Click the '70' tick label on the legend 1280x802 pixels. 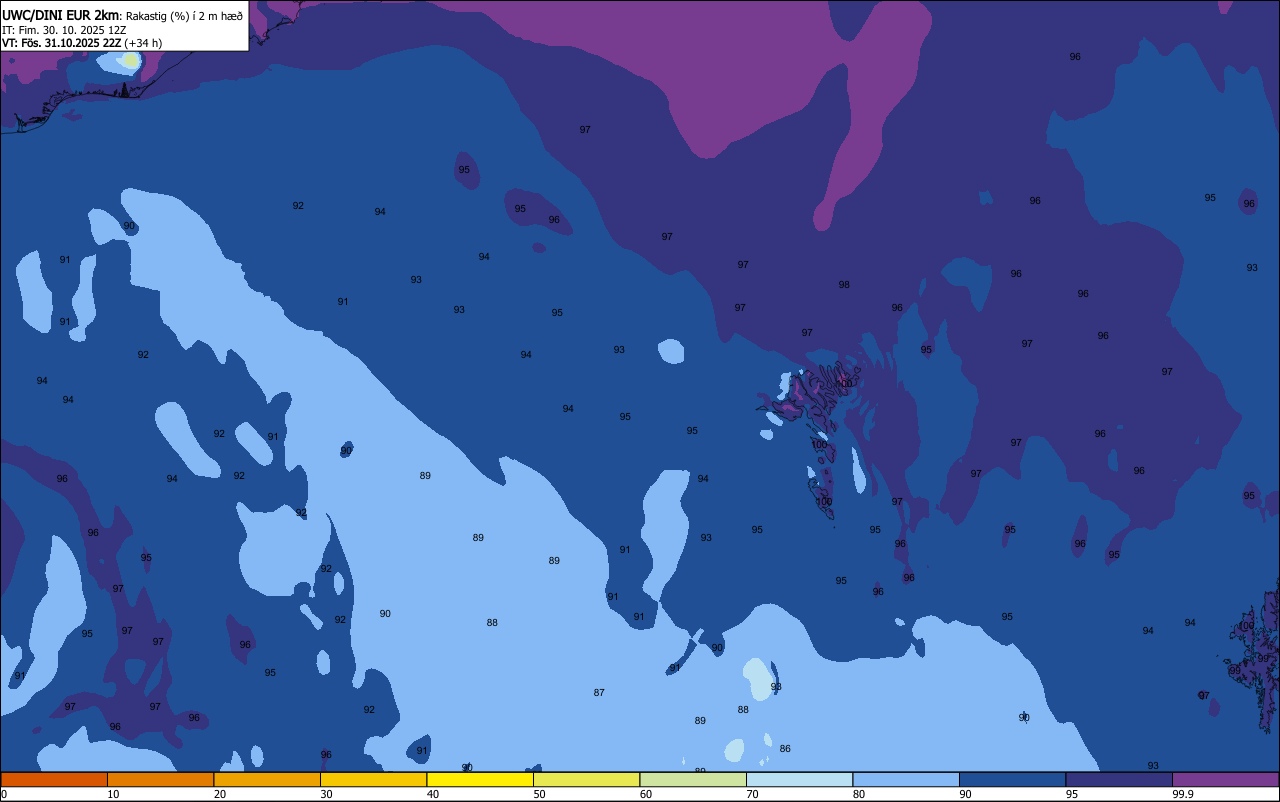752,794
